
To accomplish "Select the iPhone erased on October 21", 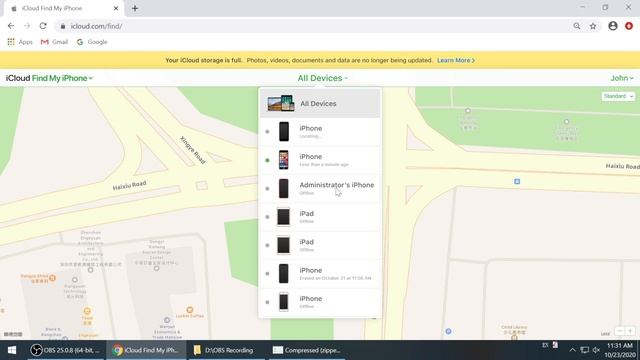I will point(320,273).
